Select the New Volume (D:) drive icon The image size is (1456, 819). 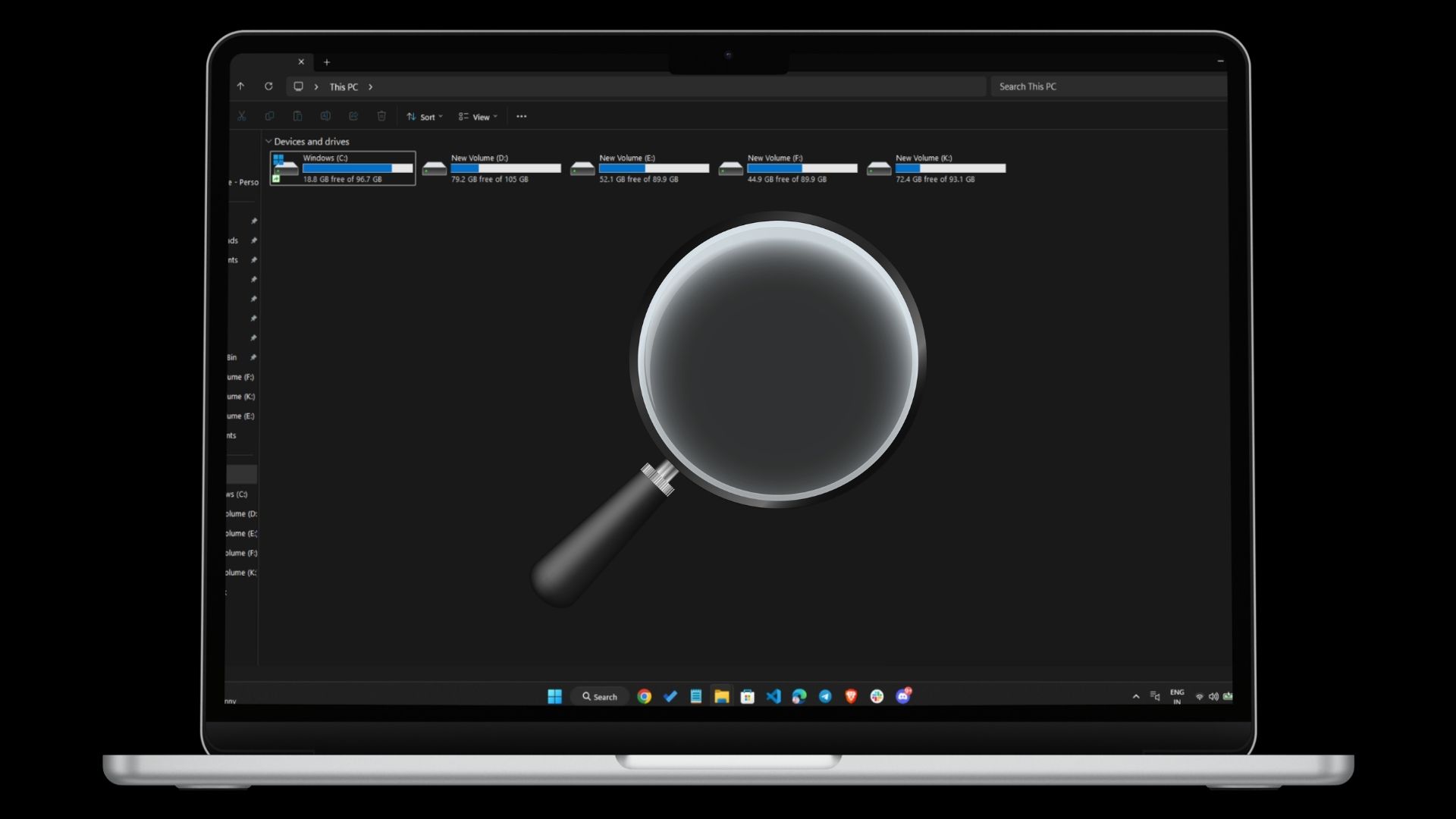pos(435,169)
